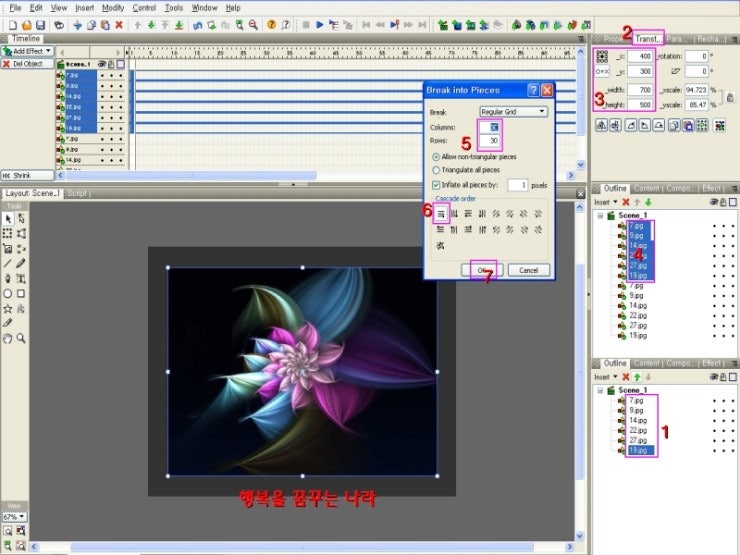Choose the Reshape subselection tool
This screenshot has height=555, width=740.
pyautogui.click(x=21, y=219)
